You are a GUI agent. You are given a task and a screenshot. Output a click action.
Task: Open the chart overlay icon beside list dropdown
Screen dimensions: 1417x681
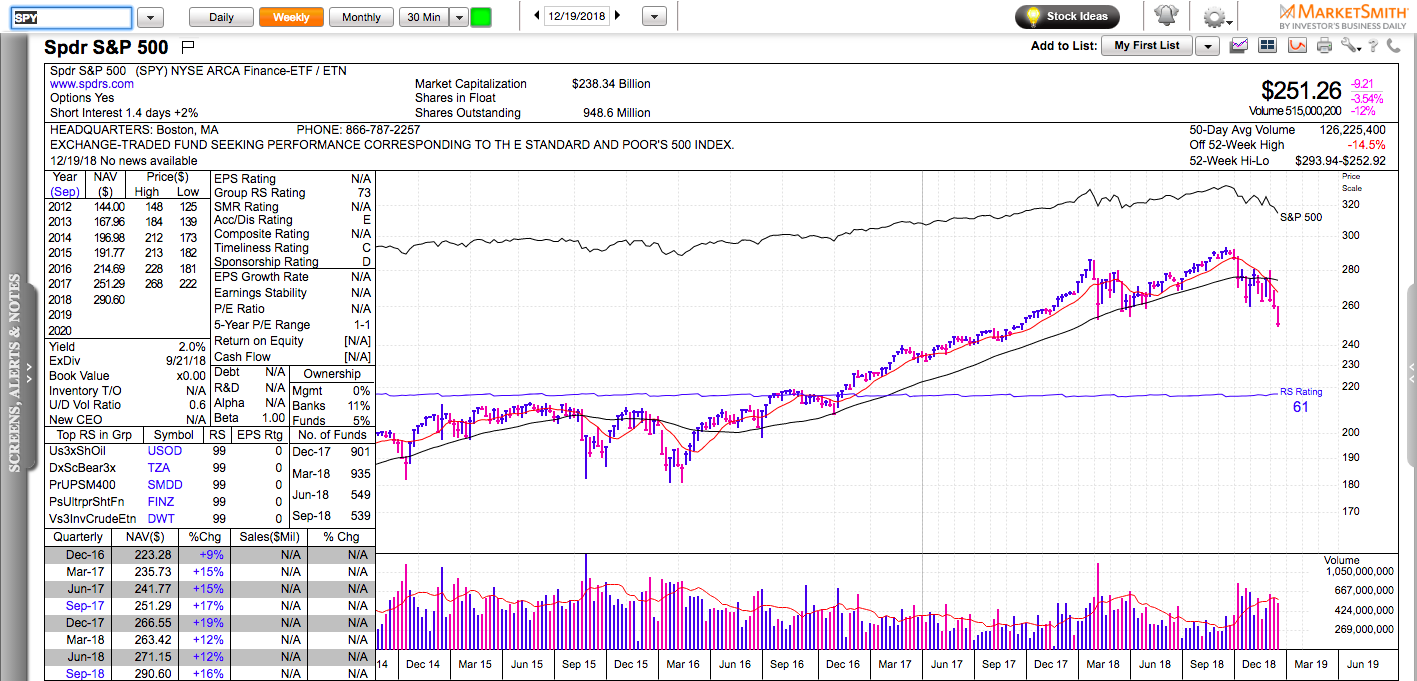click(1240, 45)
